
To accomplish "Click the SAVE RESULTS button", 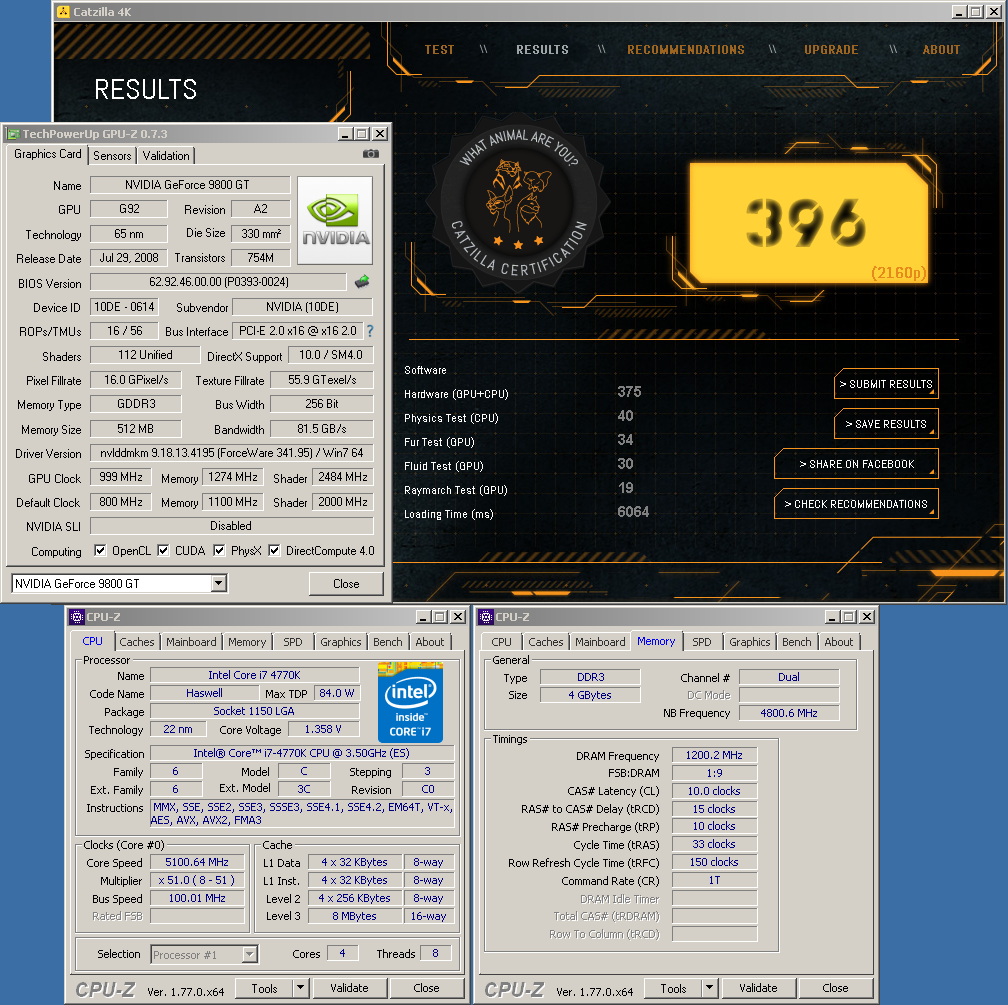I will point(886,424).
